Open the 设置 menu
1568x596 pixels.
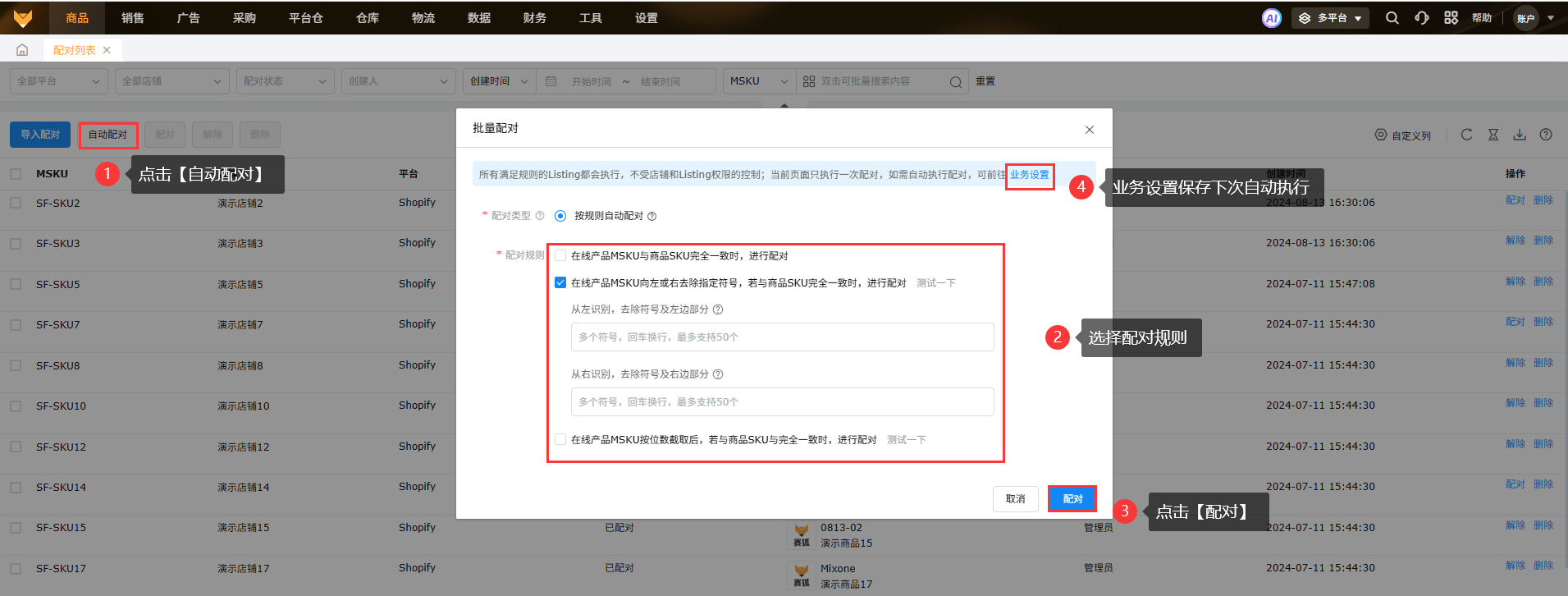pyautogui.click(x=647, y=17)
